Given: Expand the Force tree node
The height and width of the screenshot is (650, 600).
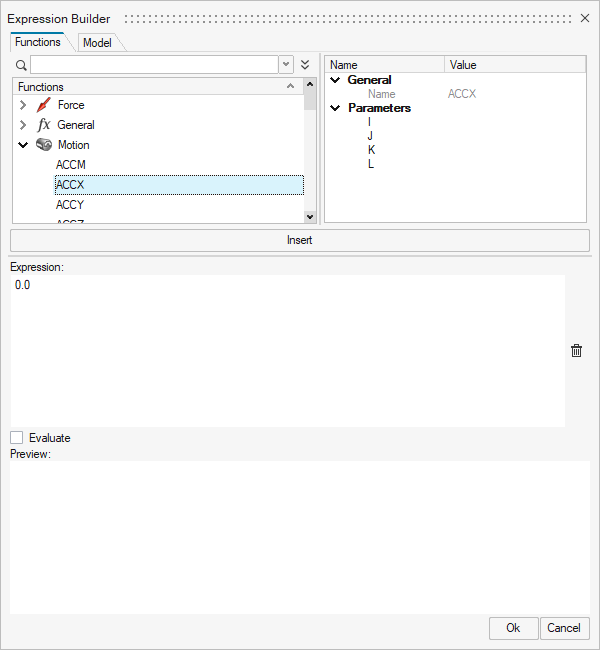Looking at the screenshot, I should [x=23, y=105].
